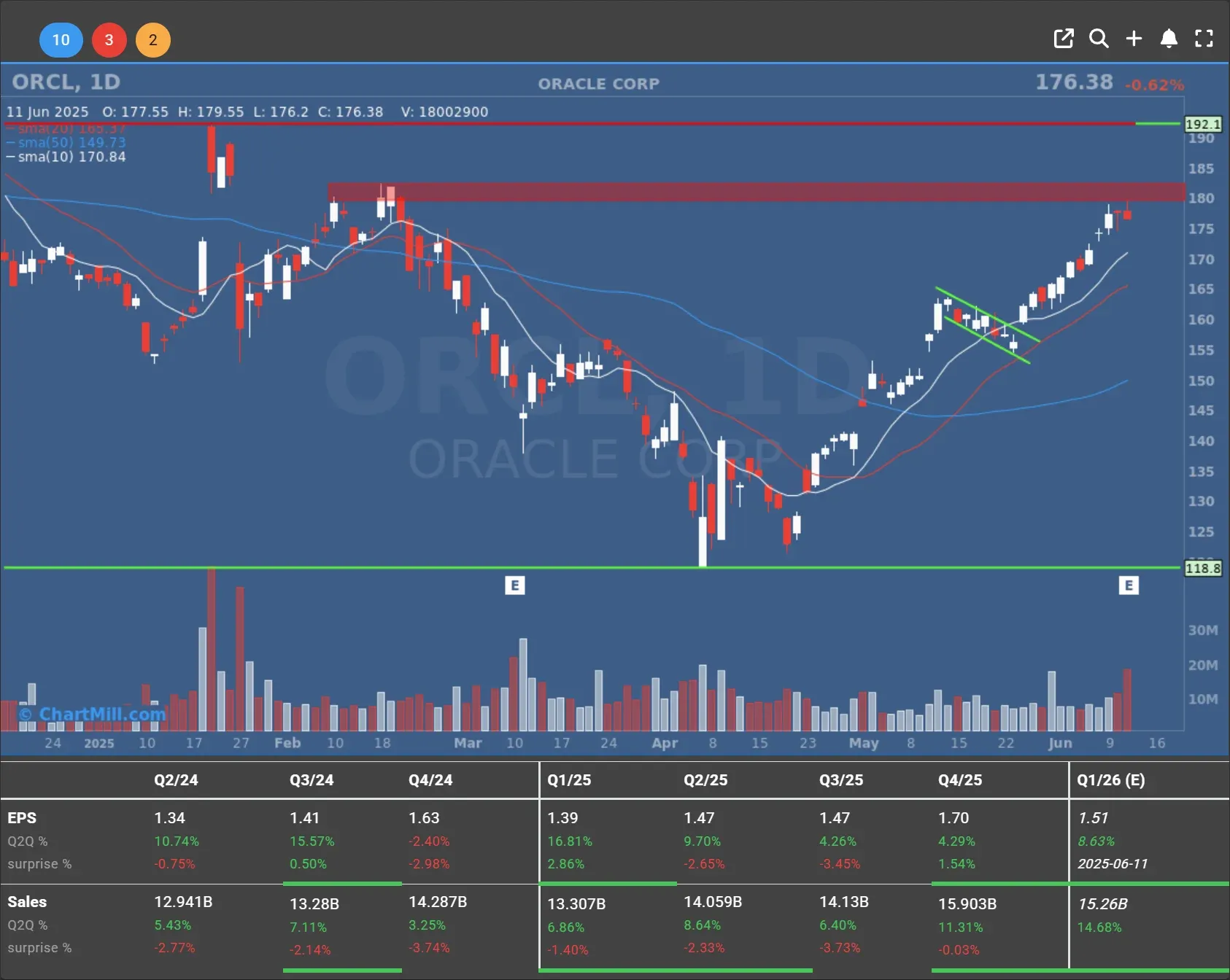1230x980 pixels.
Task: Click the Q1/25 column header
Action: coord(569,779)
